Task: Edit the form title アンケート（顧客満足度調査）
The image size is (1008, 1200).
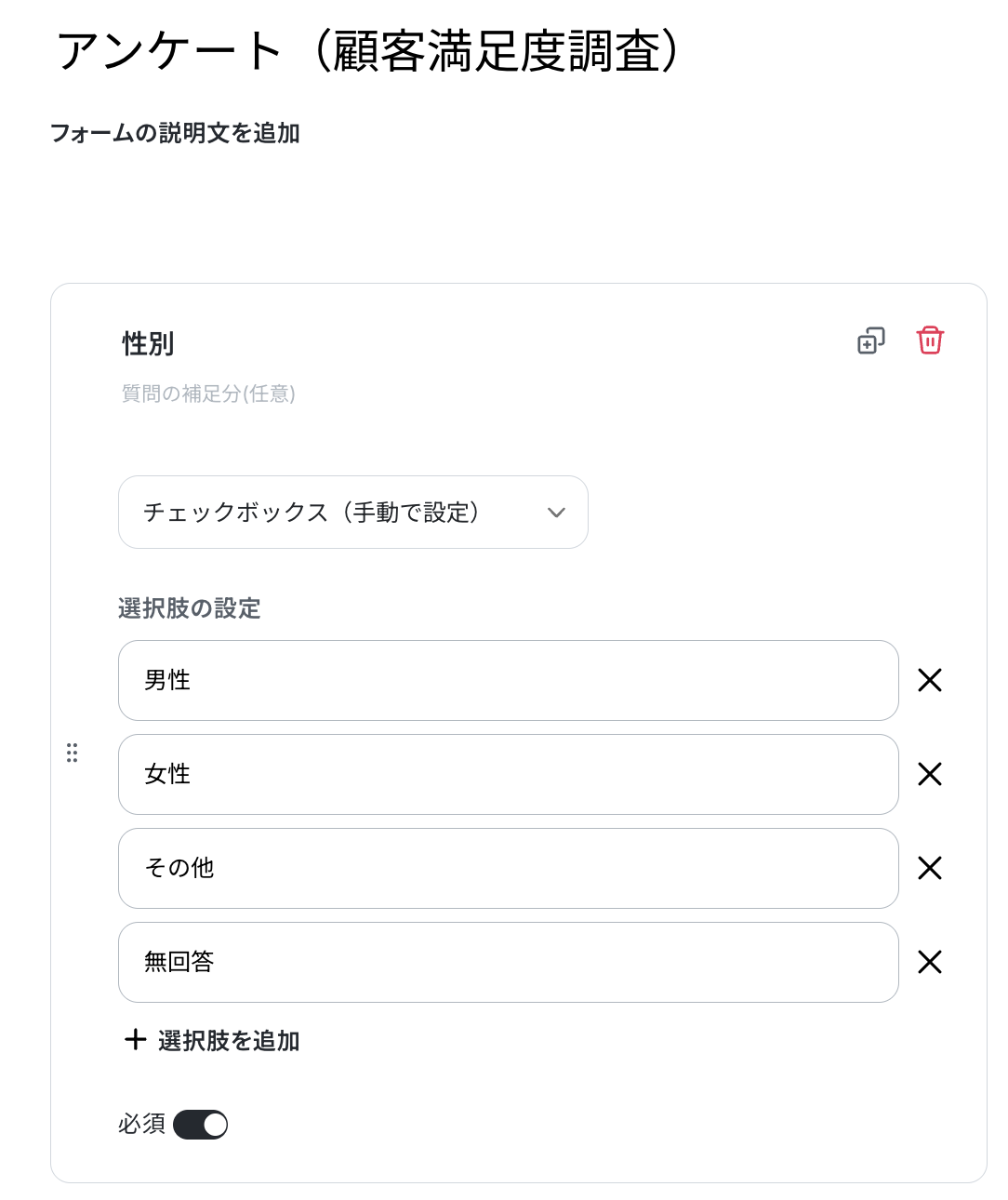Action: click(369, 50)
